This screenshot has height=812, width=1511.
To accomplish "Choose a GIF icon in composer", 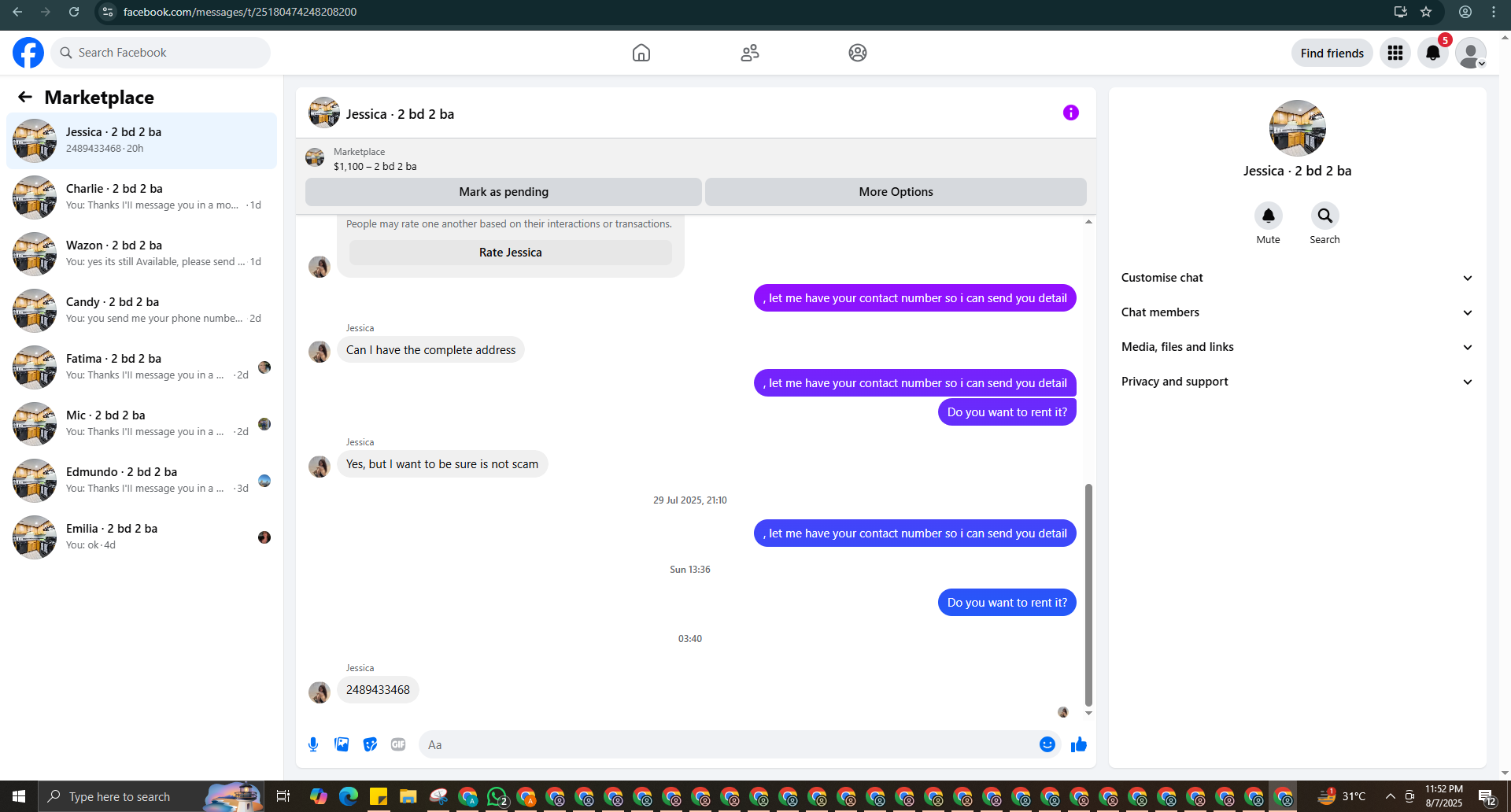I will (x=398, y=744).
